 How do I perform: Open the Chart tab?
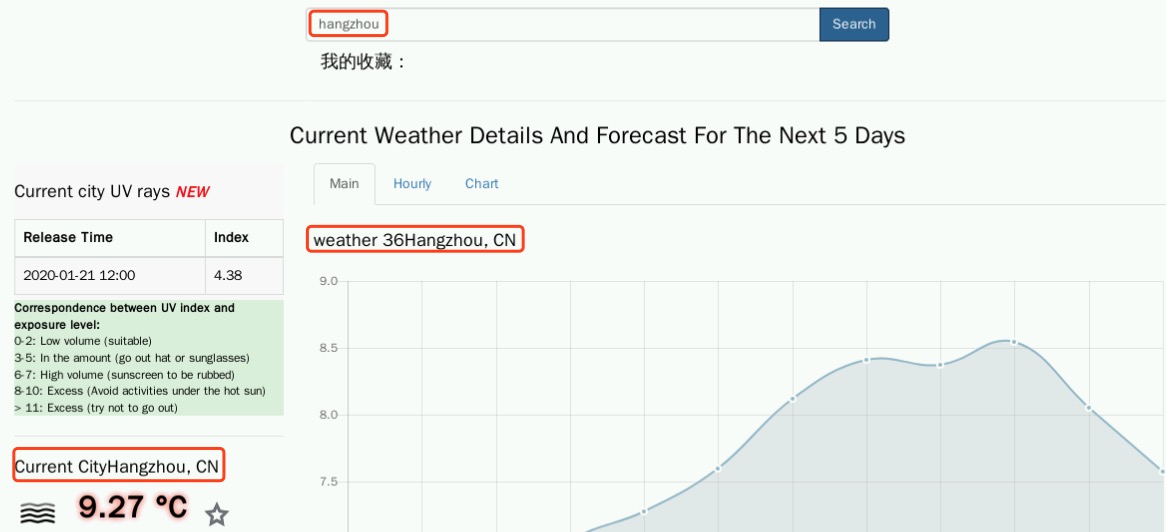(481, 184)
